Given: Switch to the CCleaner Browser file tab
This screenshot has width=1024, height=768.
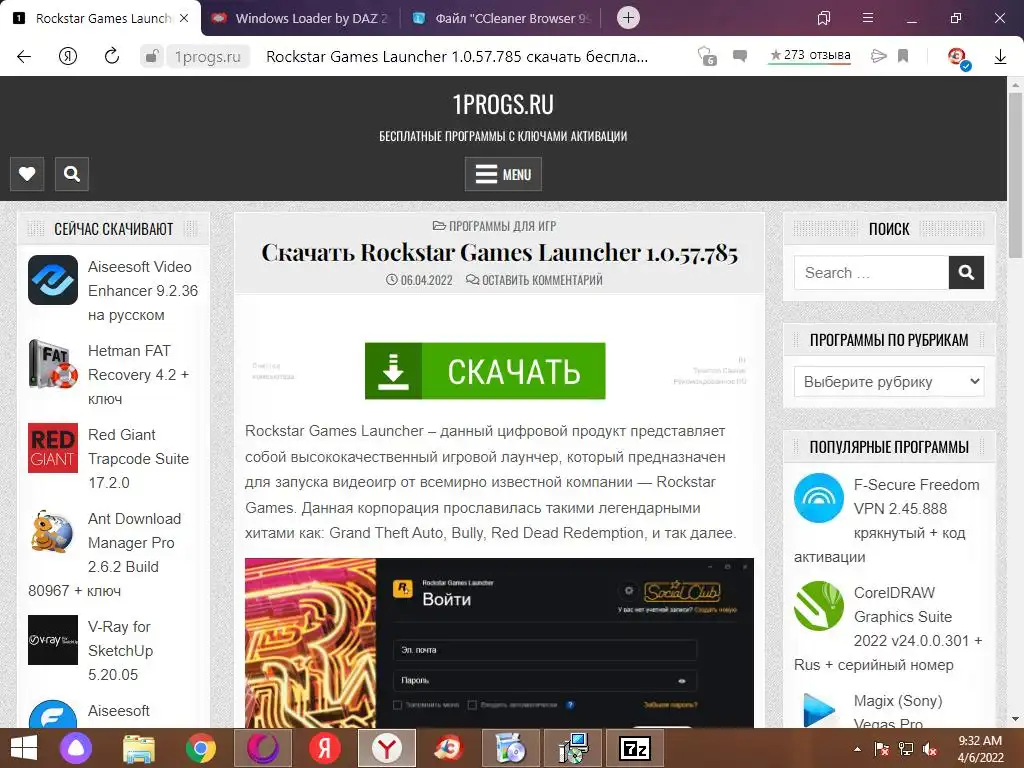Looking at the screenshot, I should coord(502,18).
